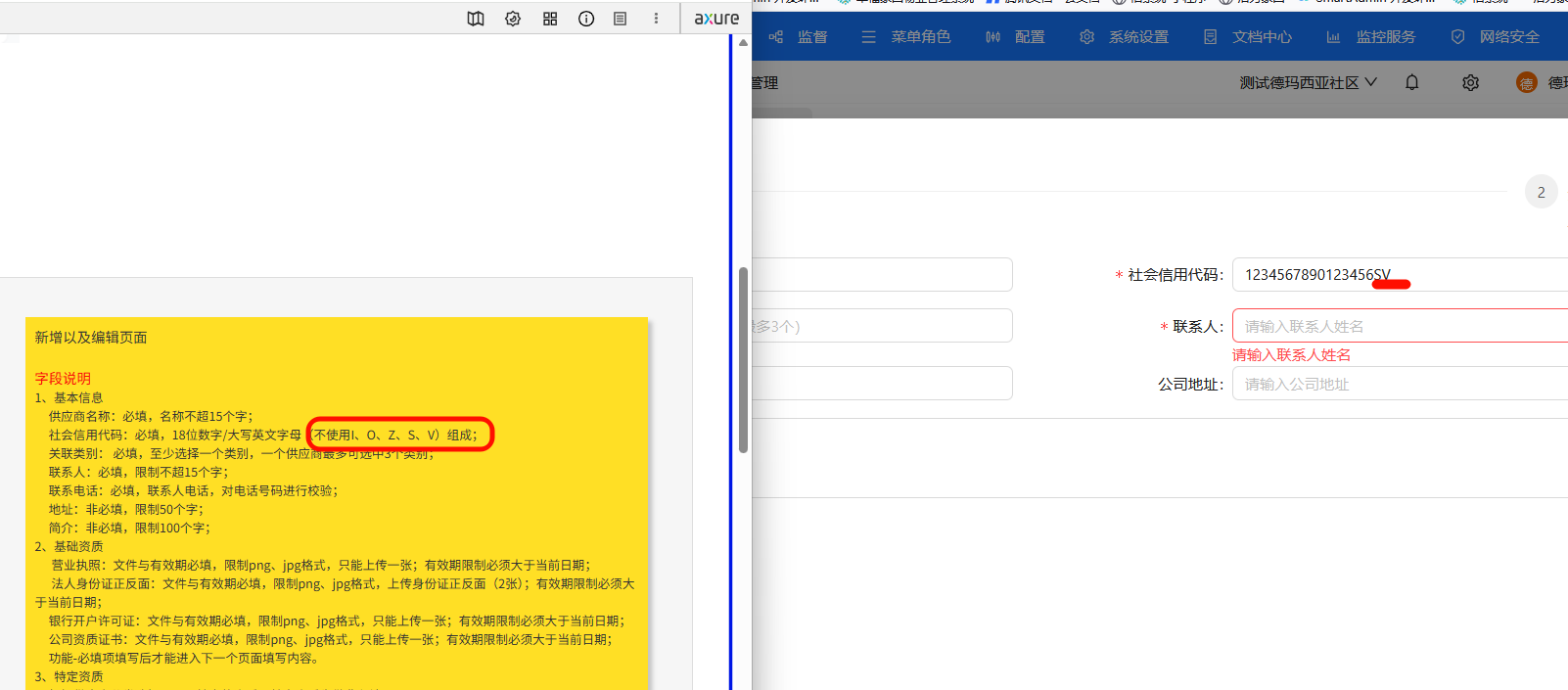Click the orange 德 user avatar
Screen dimensions: 1568x690
1526,83
